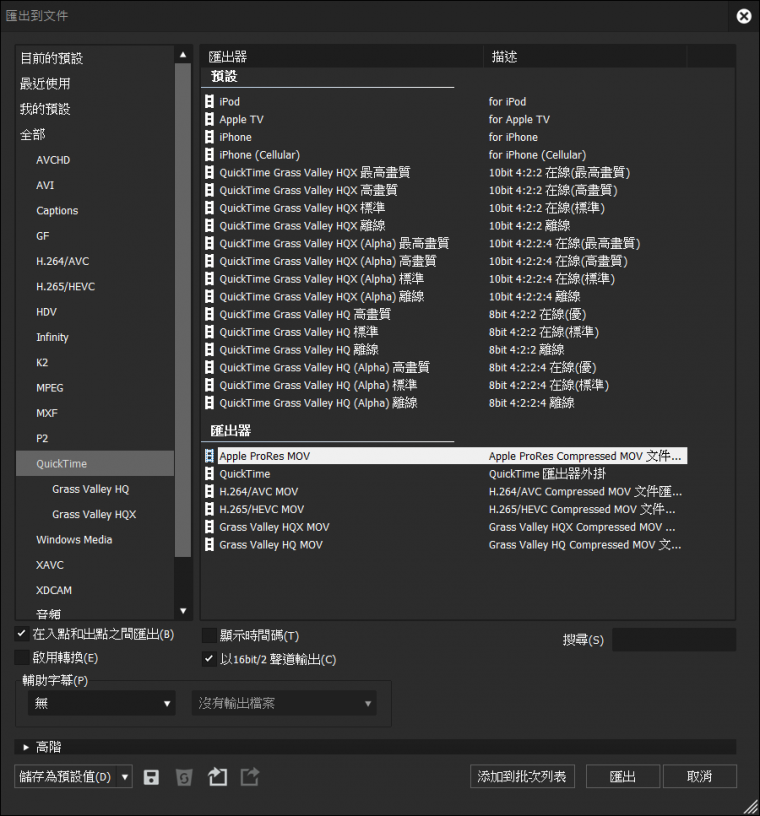This screenshot has height=816, width=760.
Task: Click film icon beside iPod preset
Action: (209, 101)
